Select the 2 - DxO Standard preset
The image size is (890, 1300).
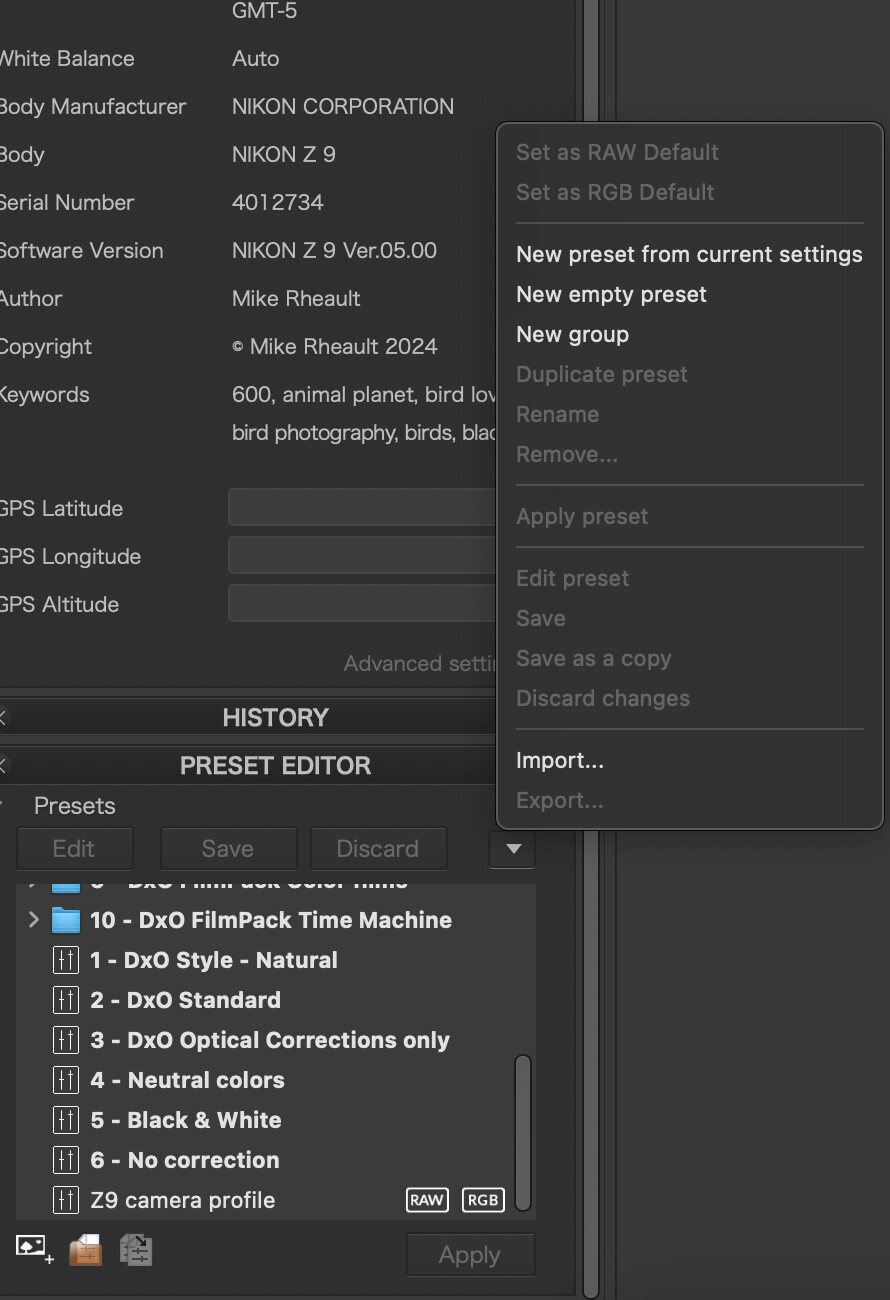click(186, 1000)
